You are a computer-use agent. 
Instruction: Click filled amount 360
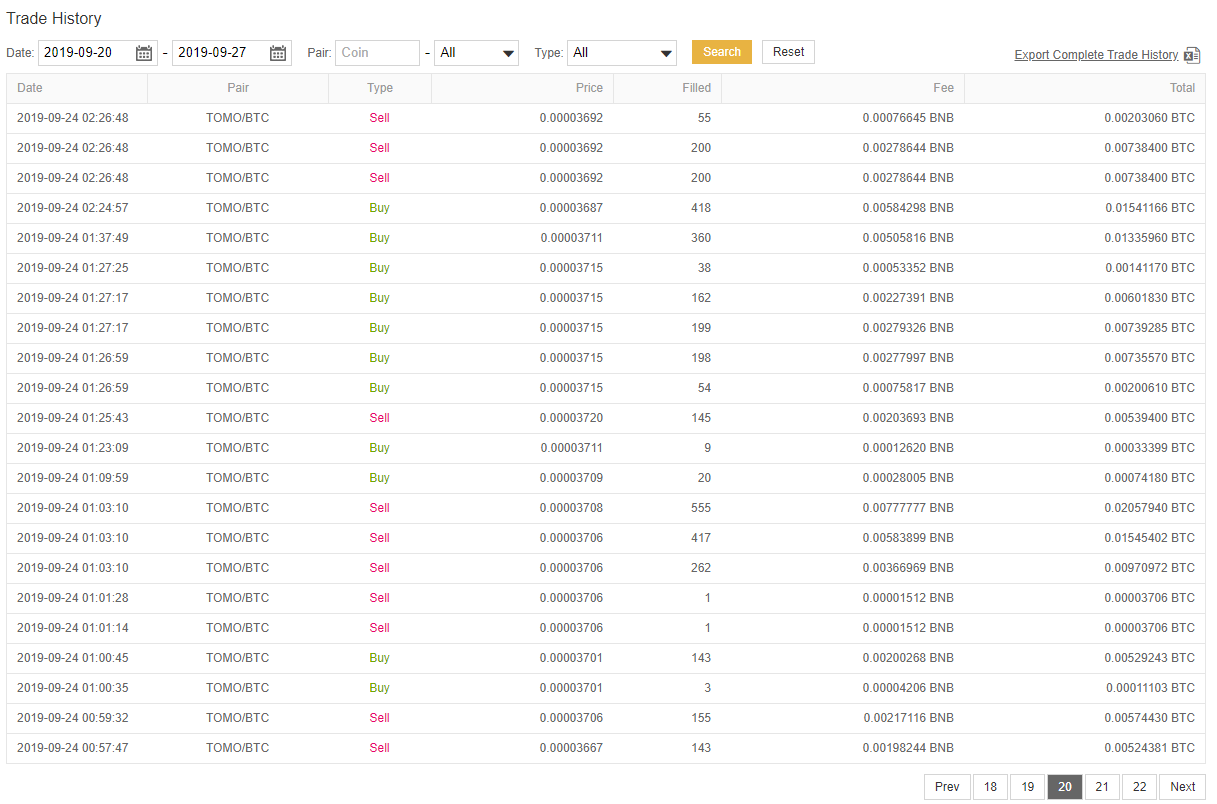click(701, 238)
